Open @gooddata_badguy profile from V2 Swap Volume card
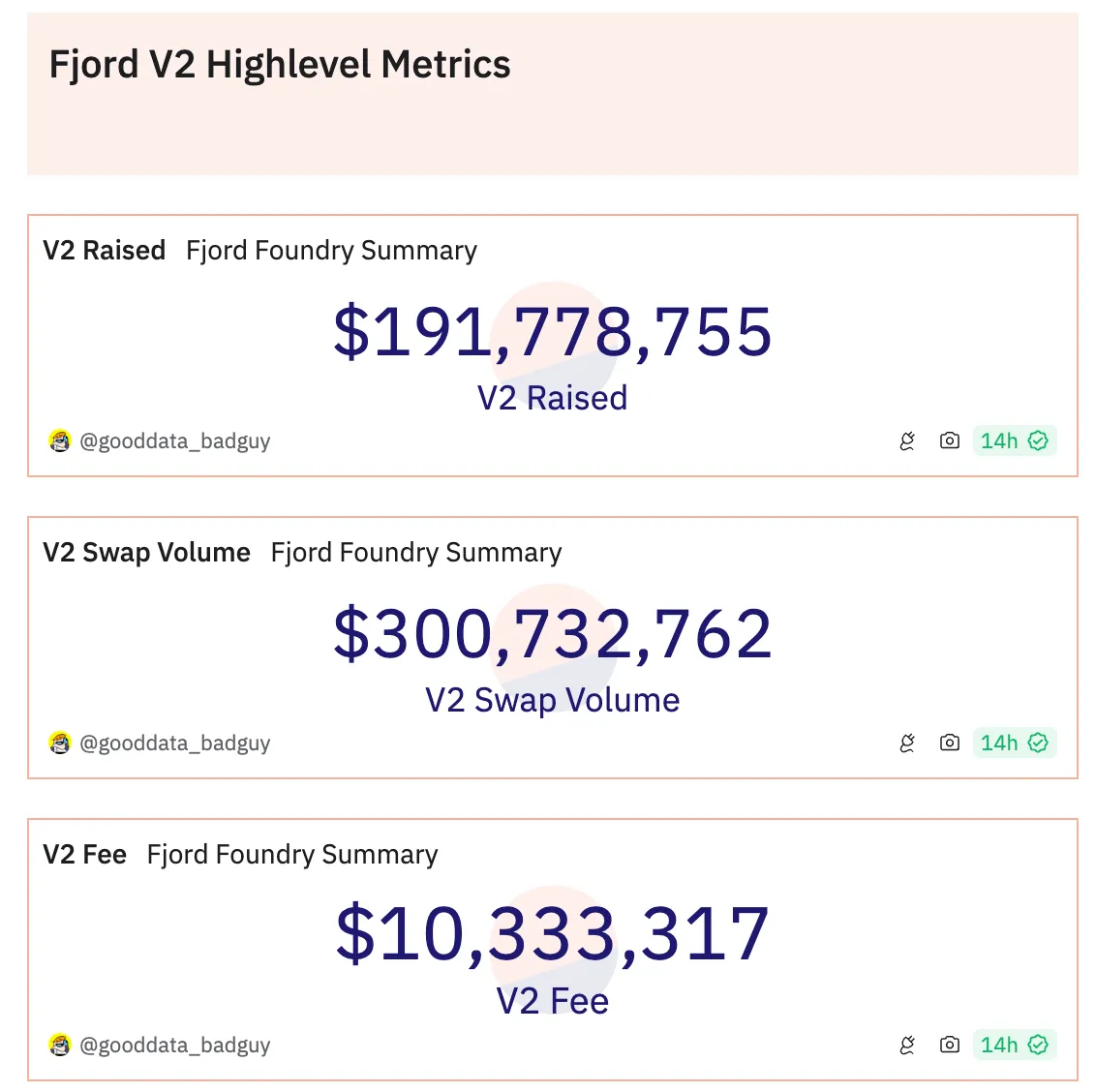 174,743
